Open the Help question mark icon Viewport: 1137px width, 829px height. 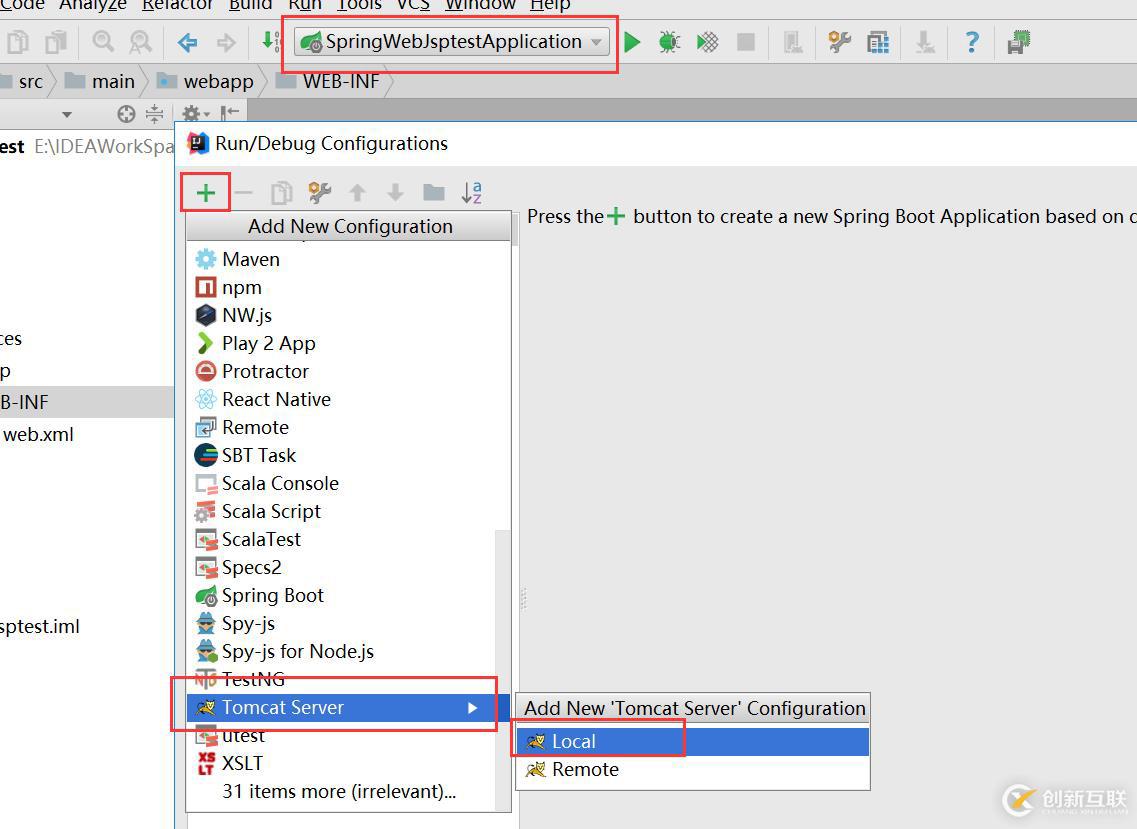972,42
